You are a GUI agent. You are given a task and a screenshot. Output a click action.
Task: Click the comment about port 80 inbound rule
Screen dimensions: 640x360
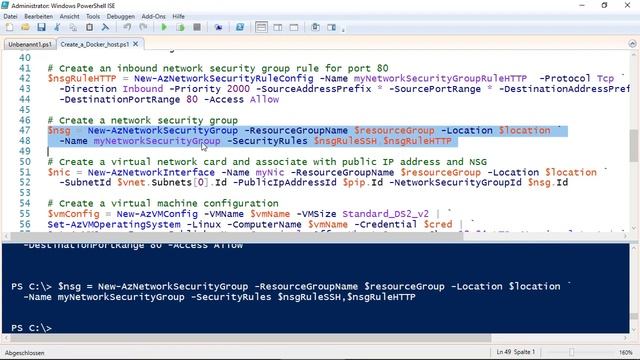click(x=218, y=68)
